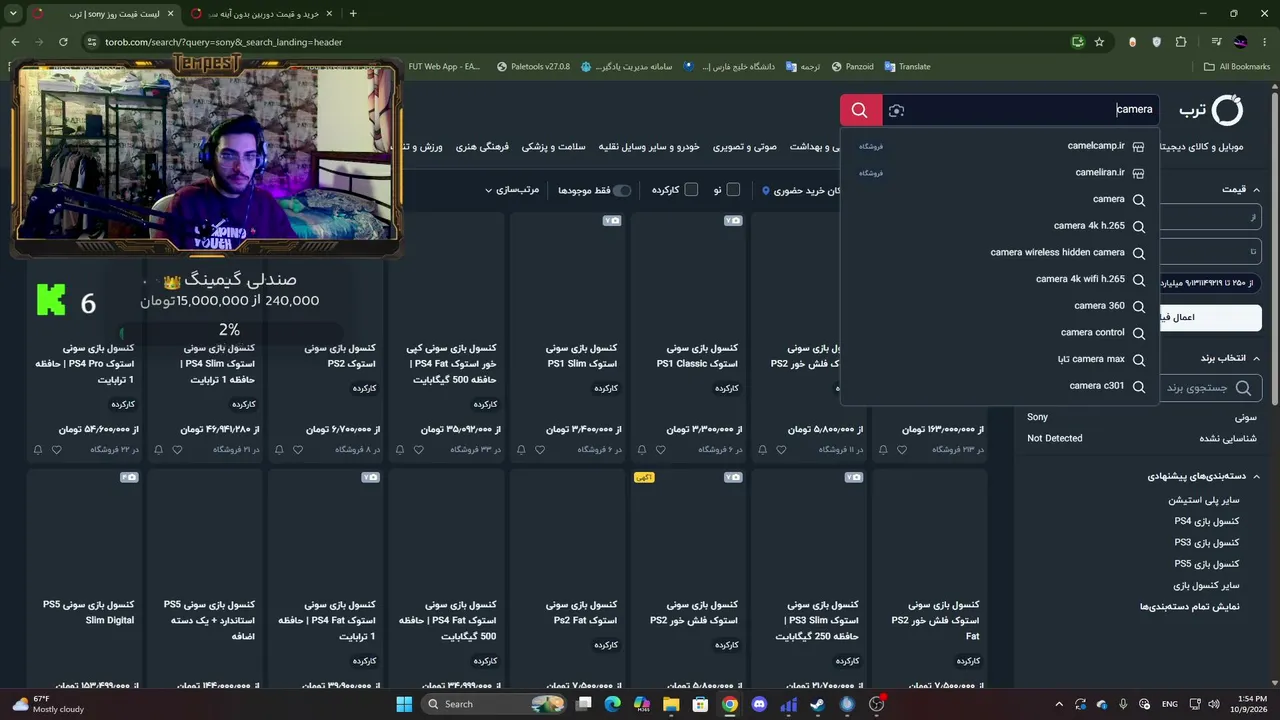The height and width of the screenshot is (720, 1280).
Task: Favorite the PS4 Pro console with heart icon
Action: 56,450
